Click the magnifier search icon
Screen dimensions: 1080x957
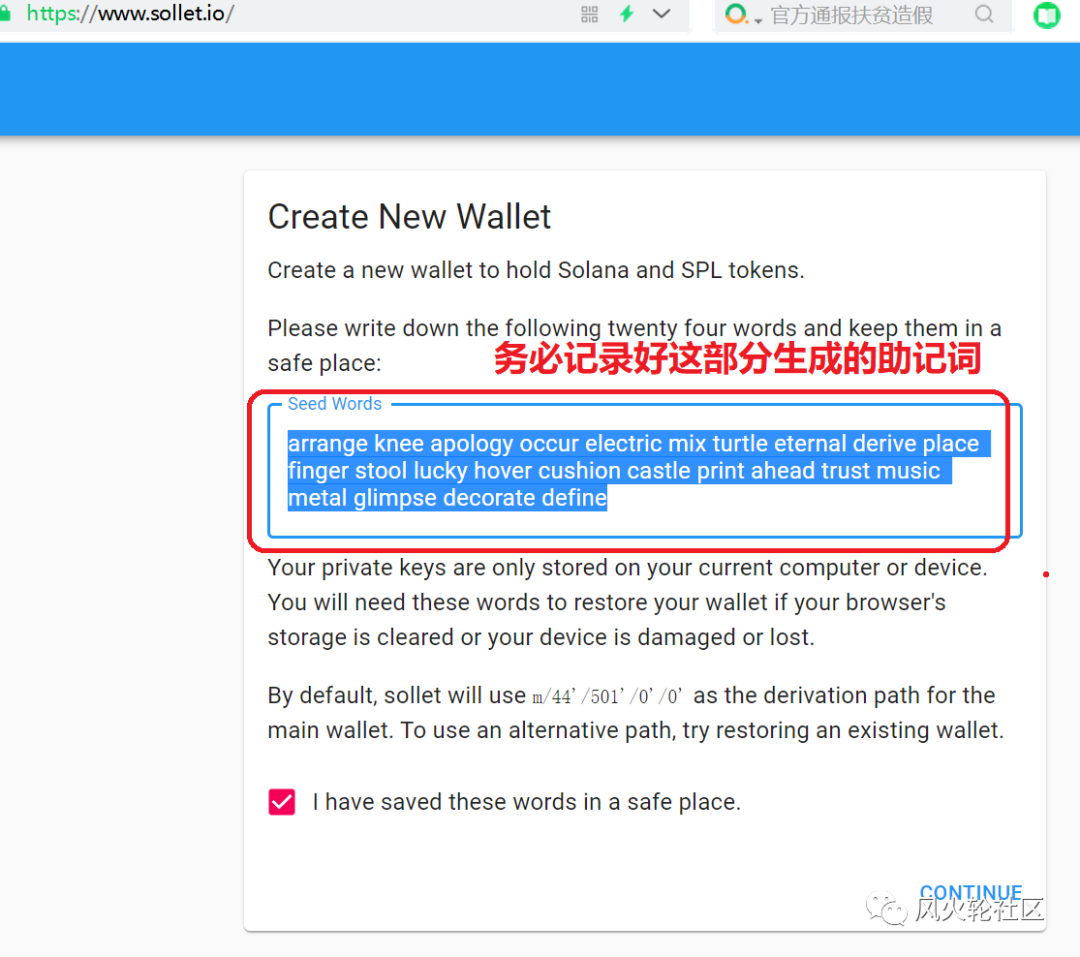coord(984,14)
